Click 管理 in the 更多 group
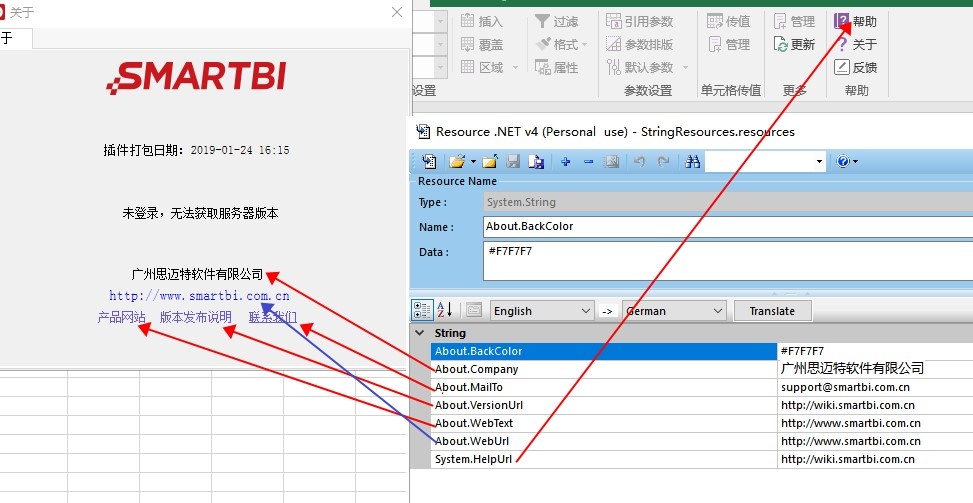This screenshot has width=973, height=503. [794, 21]
